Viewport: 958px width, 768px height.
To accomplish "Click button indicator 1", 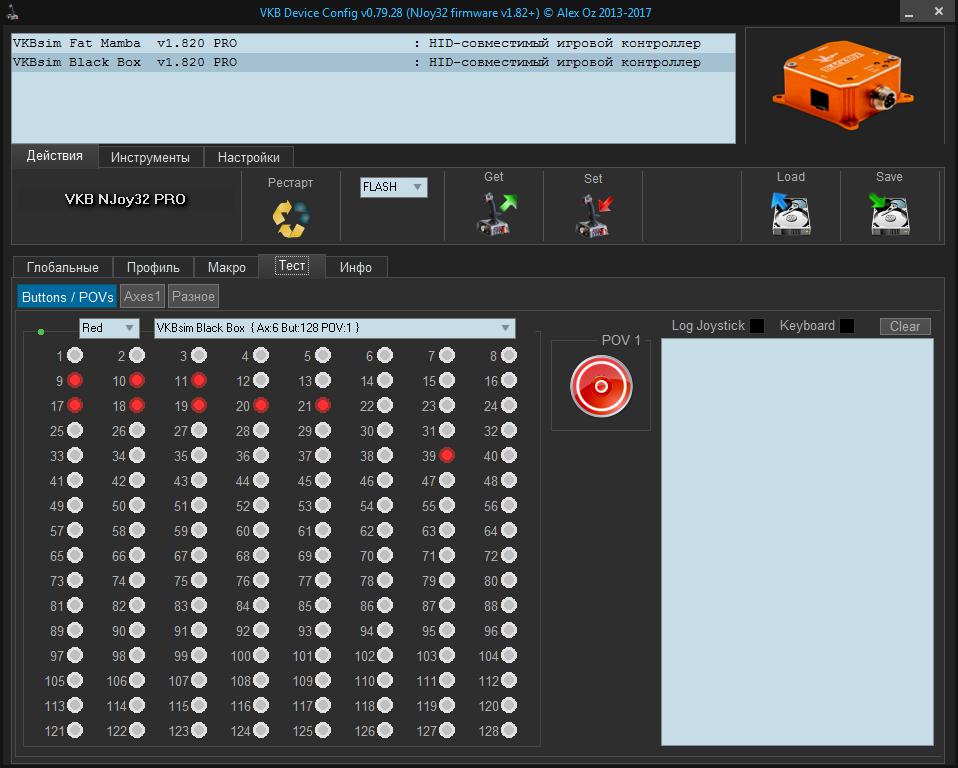I will (x=75, y=355).
